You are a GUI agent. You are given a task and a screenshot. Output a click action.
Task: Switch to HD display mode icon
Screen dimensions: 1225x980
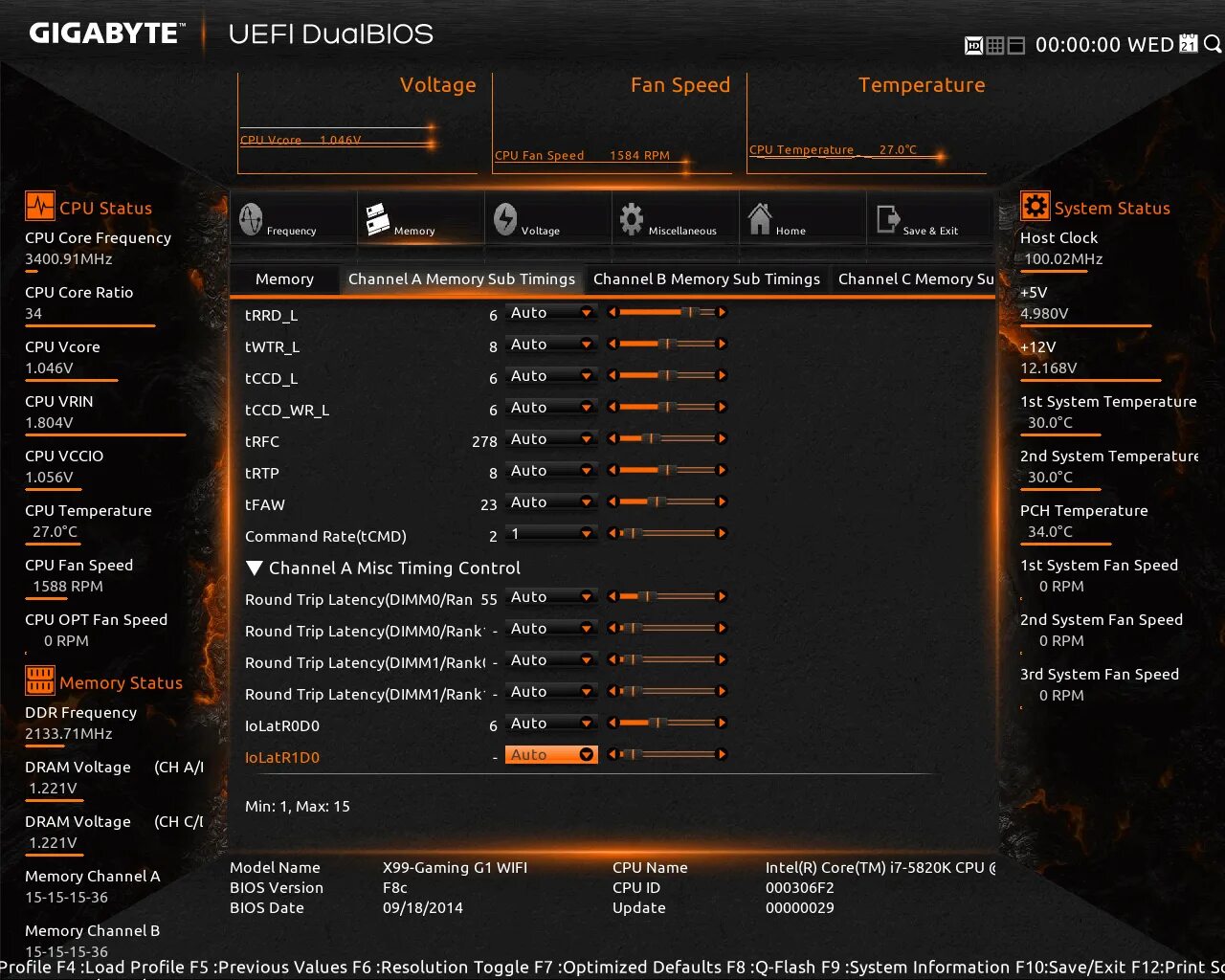(x=973, y=45)
